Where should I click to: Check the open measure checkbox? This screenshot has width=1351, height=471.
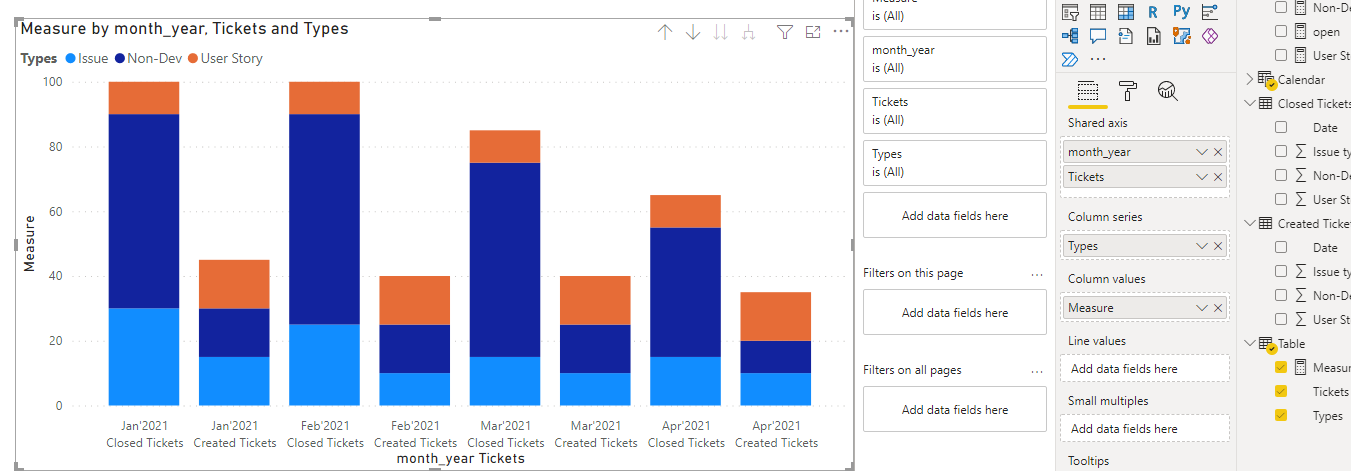tap(1281, 31)
